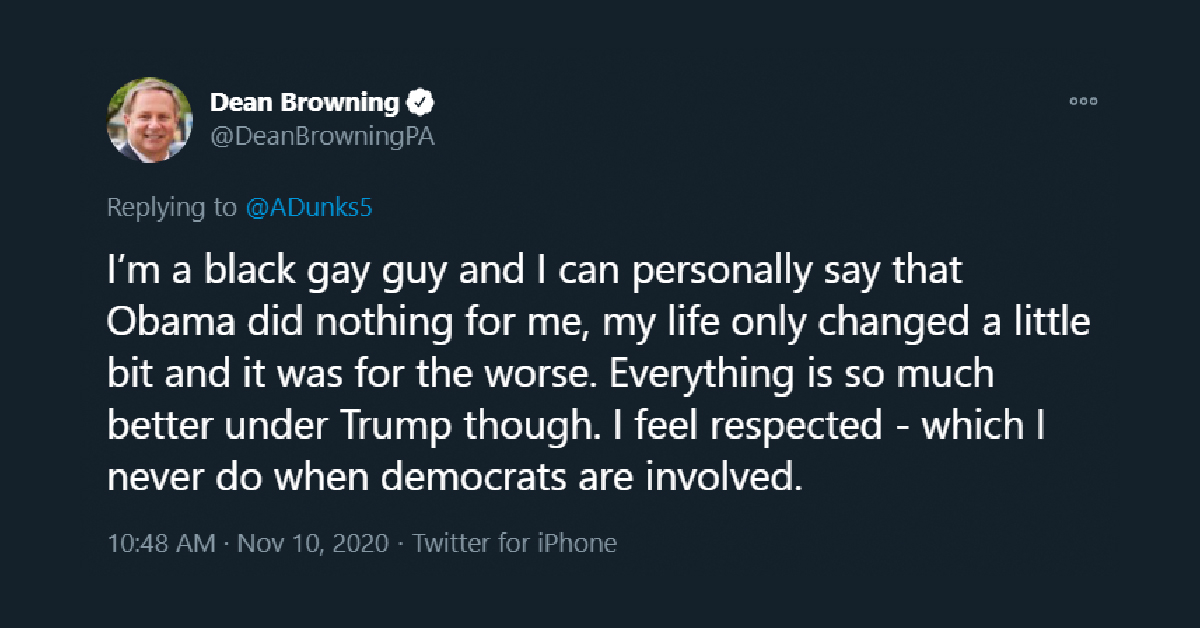
Task: Click the final line ending 'are involved.'
Action: pyautogui.click(x=455, y=477)
